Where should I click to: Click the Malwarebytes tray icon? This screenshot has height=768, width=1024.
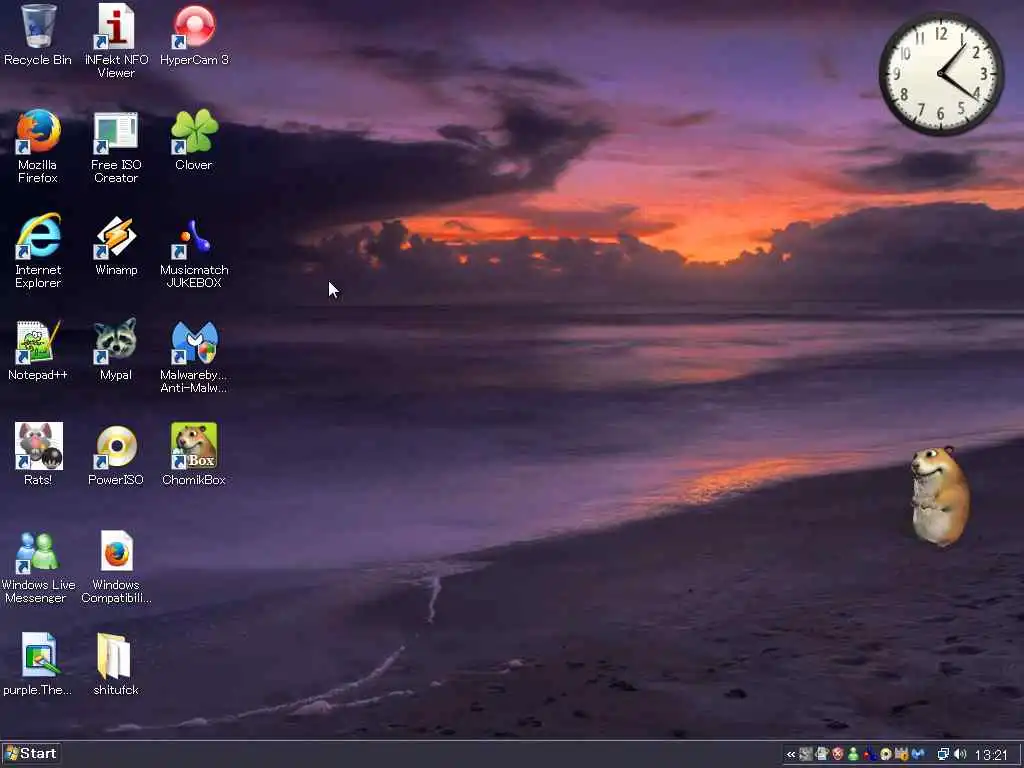(918, 754)
